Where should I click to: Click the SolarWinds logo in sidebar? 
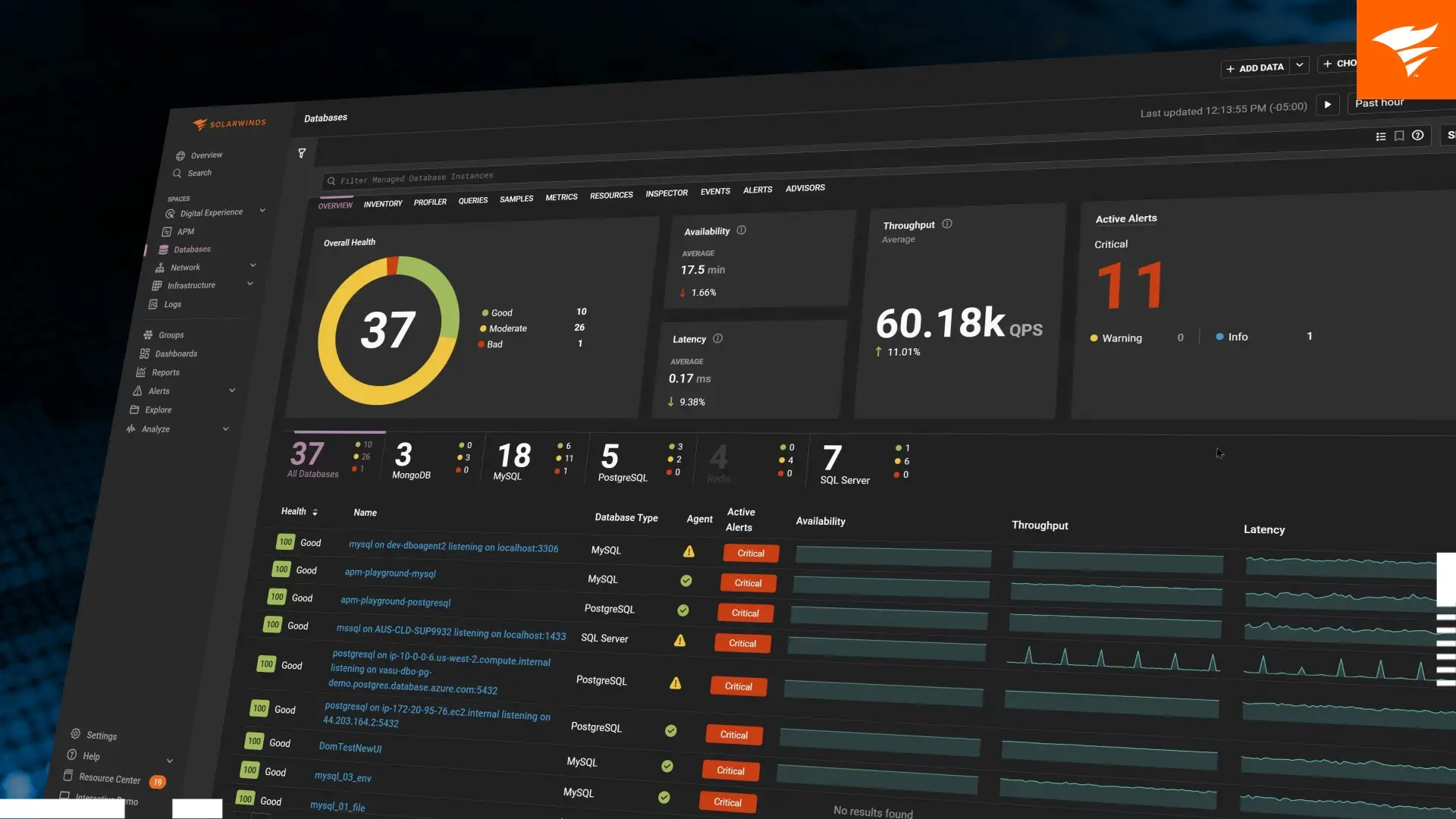(229, 124)
